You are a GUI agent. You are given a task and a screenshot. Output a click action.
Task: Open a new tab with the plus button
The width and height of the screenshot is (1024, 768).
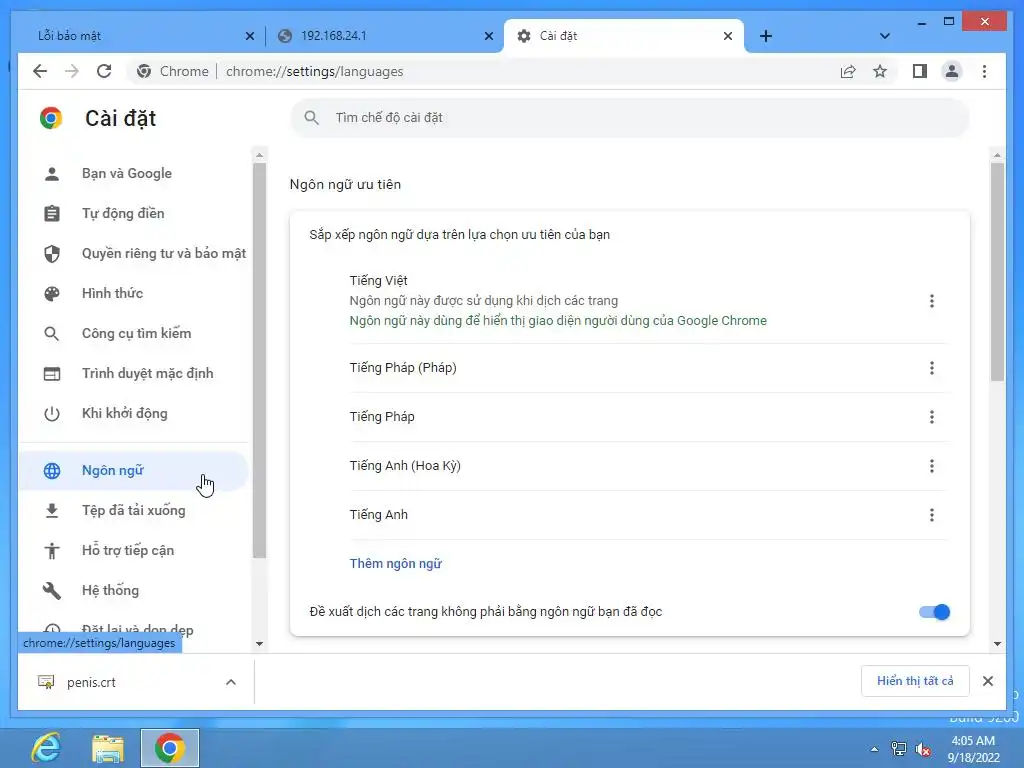766,36
